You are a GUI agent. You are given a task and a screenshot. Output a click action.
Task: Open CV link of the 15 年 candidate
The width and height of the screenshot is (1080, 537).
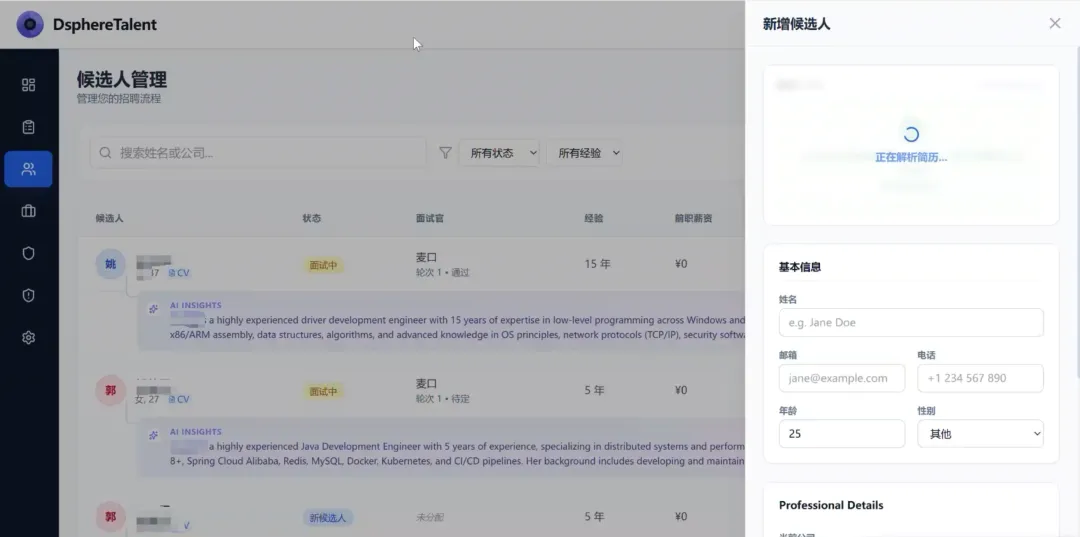pos(179,273)
